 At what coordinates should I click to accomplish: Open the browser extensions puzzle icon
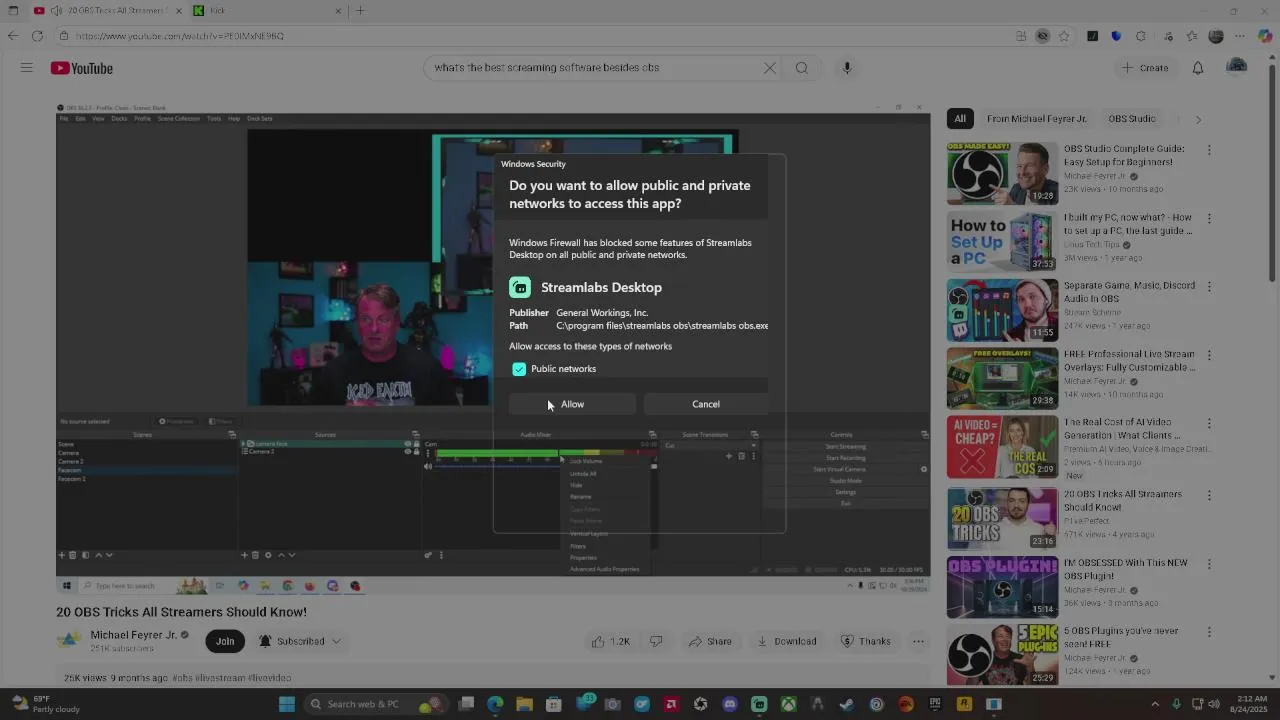(1141, 36)
